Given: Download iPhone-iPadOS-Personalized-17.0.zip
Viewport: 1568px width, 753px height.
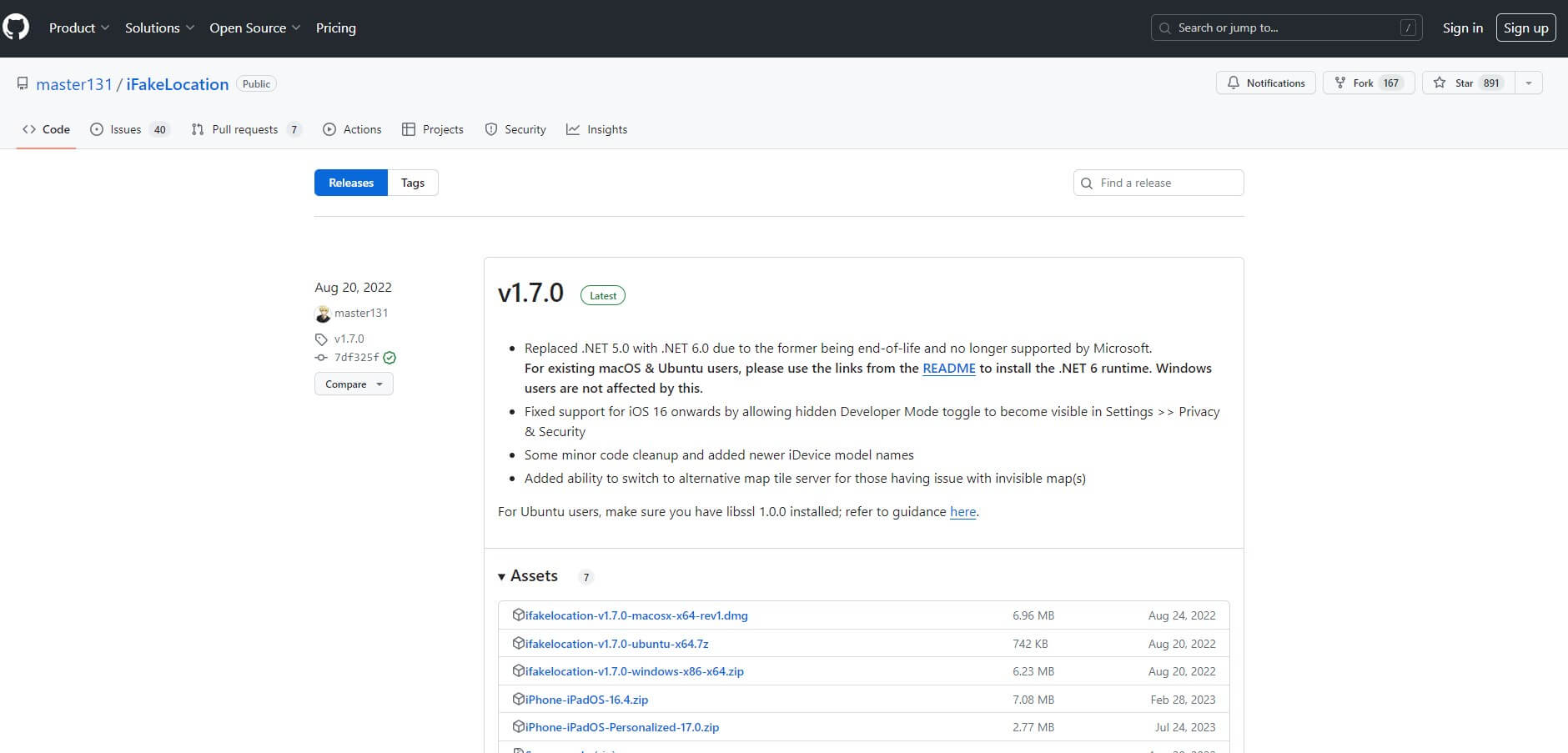Looking at the screenshot, I should tap(622, 727).
